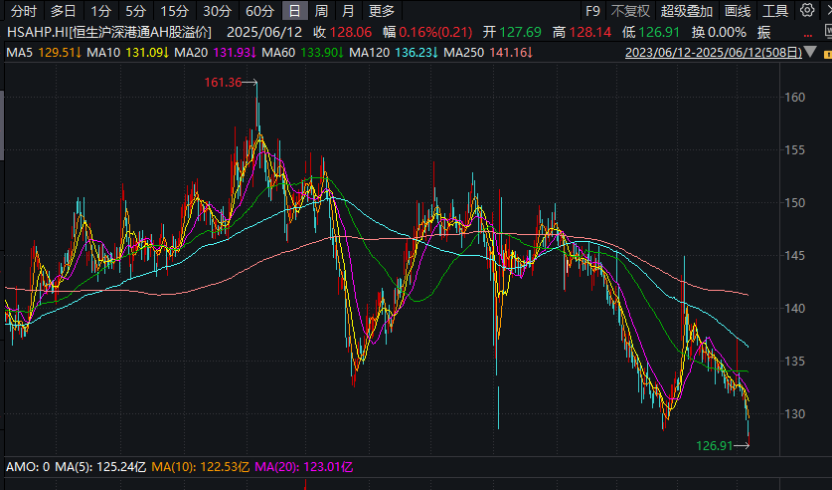The height and width of the screenshot is (490, 832).
Task: Select the 周 weekly period tab
Action: tap(321, 12)
